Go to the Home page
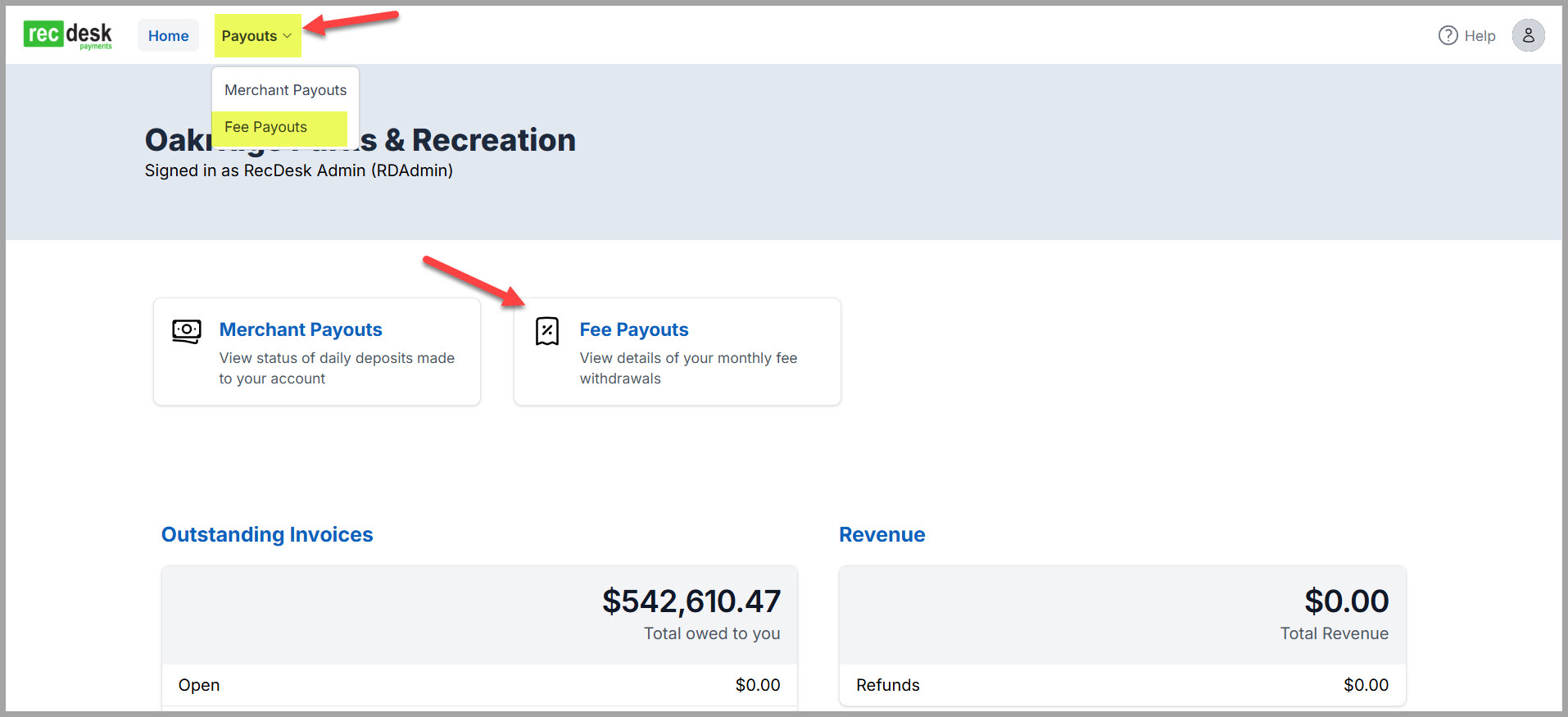Viewport: 1568px width, 717px height. [168, 36]
